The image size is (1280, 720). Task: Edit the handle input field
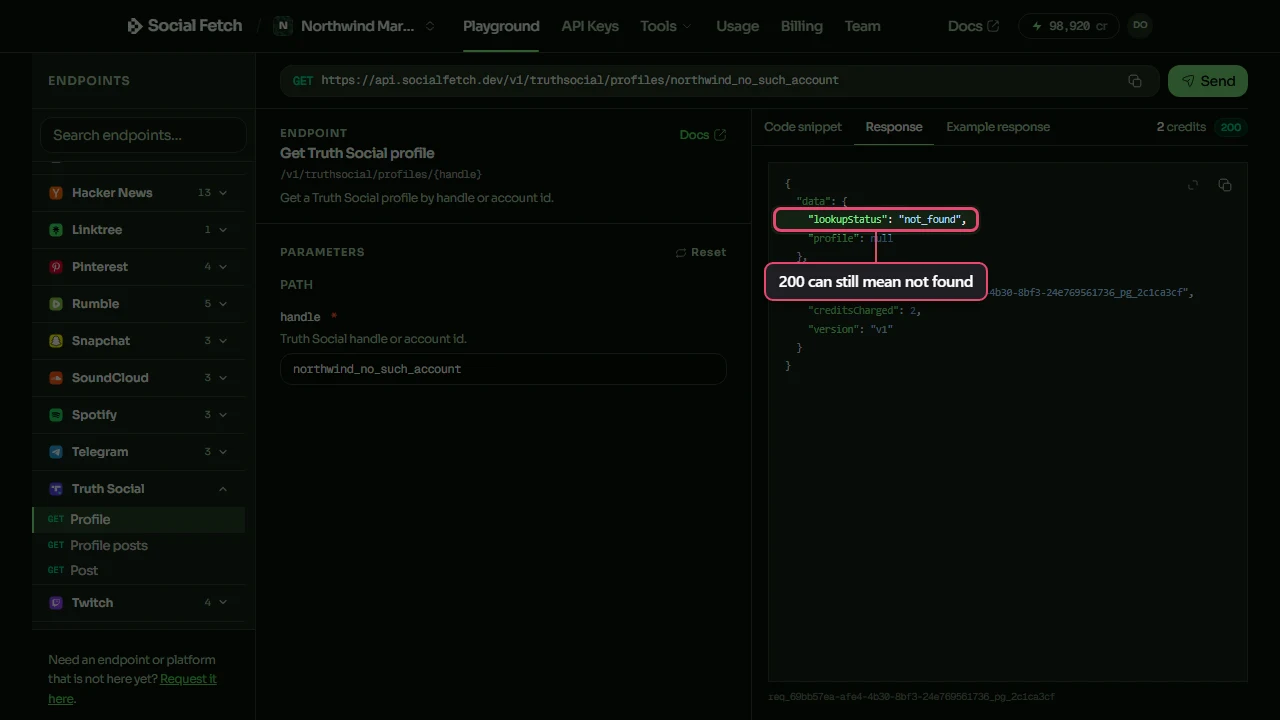[503, 369]
